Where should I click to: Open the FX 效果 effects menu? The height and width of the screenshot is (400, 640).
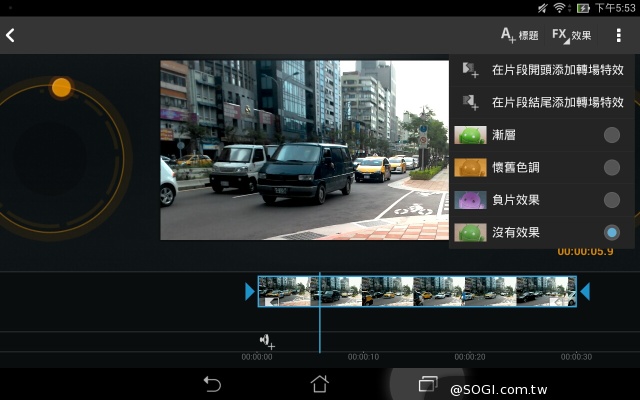(571, 36)
